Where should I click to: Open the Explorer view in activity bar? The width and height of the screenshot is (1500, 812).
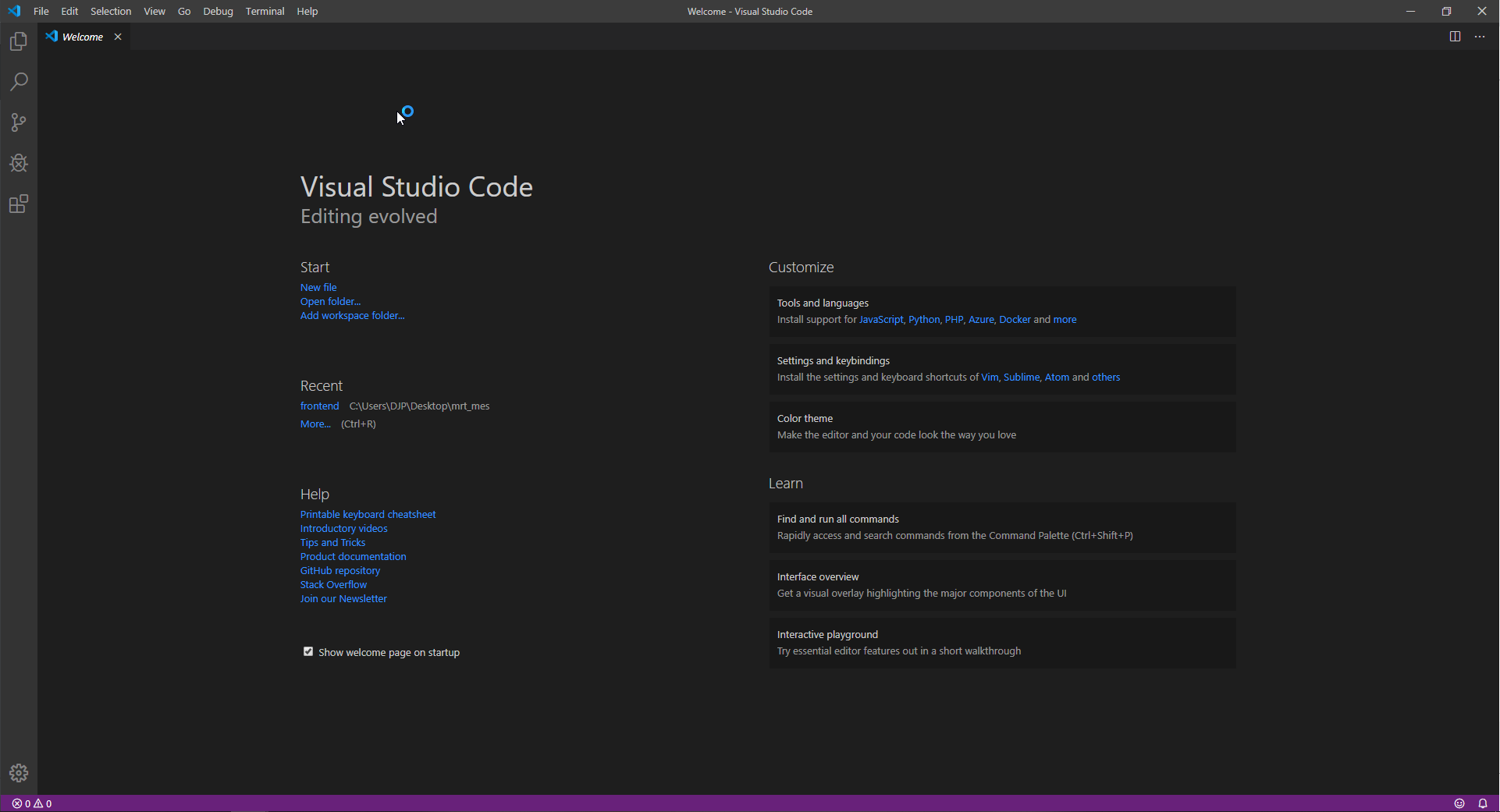[x=19, y=41]
